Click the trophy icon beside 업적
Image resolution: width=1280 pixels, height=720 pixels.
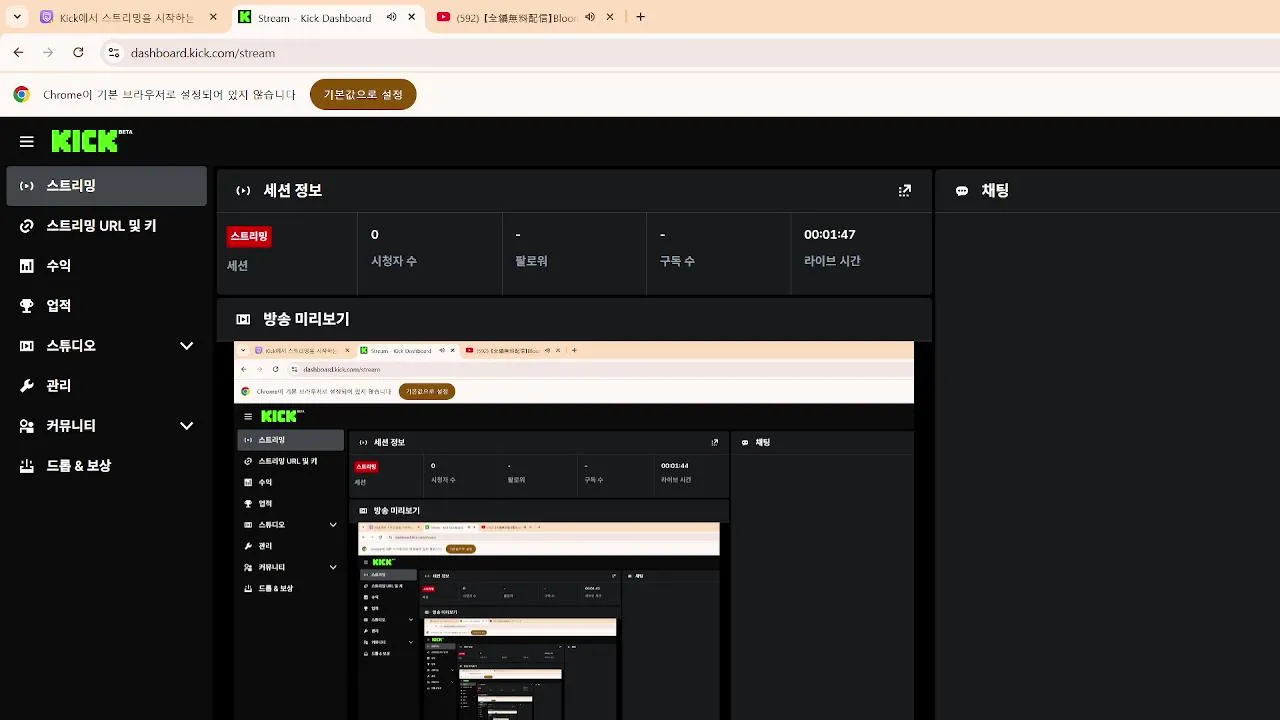(27, 306)
